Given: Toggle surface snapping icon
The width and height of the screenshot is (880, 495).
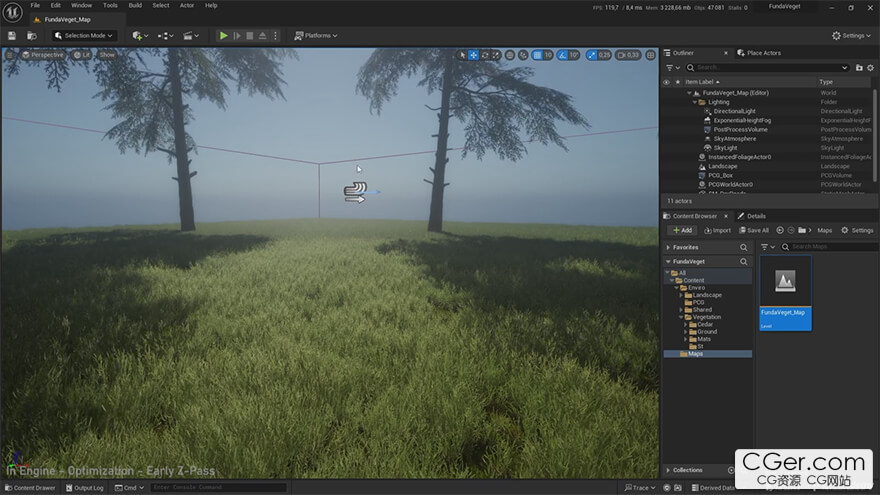Looking at the screenshot, I should click(x=523, y=54).
